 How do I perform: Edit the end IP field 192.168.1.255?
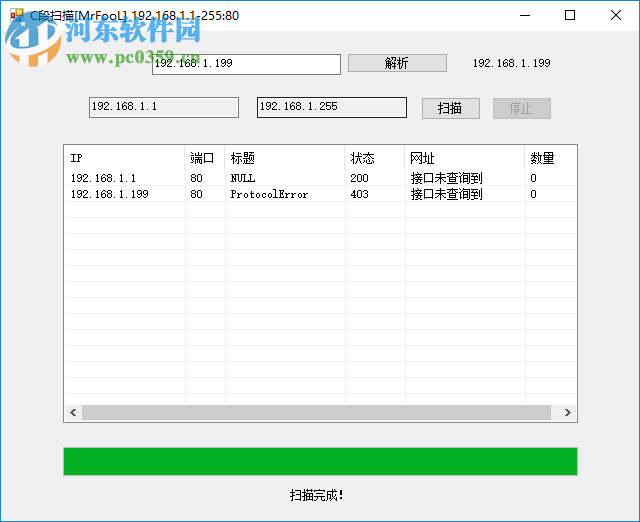pos(332,107)
